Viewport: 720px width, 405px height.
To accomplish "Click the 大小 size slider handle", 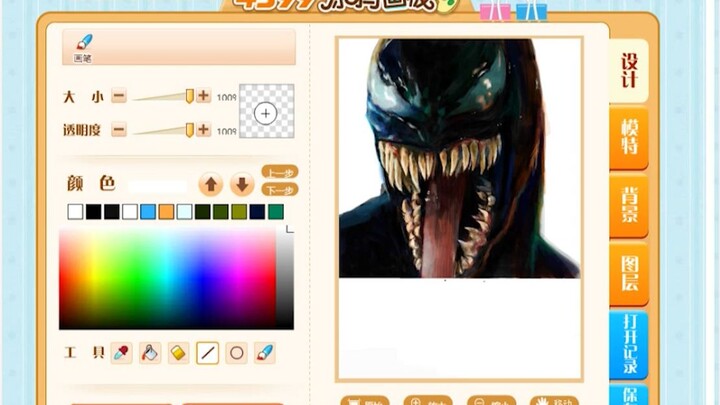I will pyautogui.click(x=189, y=96).
